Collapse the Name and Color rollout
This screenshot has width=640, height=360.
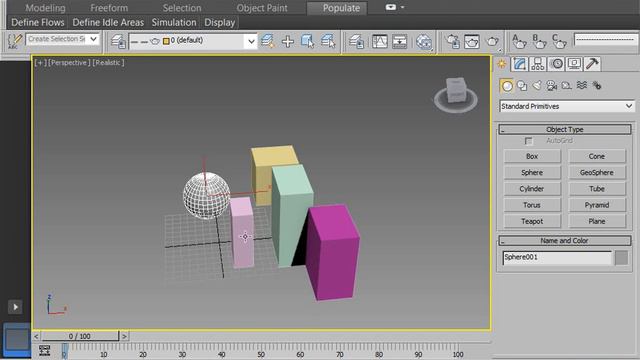(564, 241)
